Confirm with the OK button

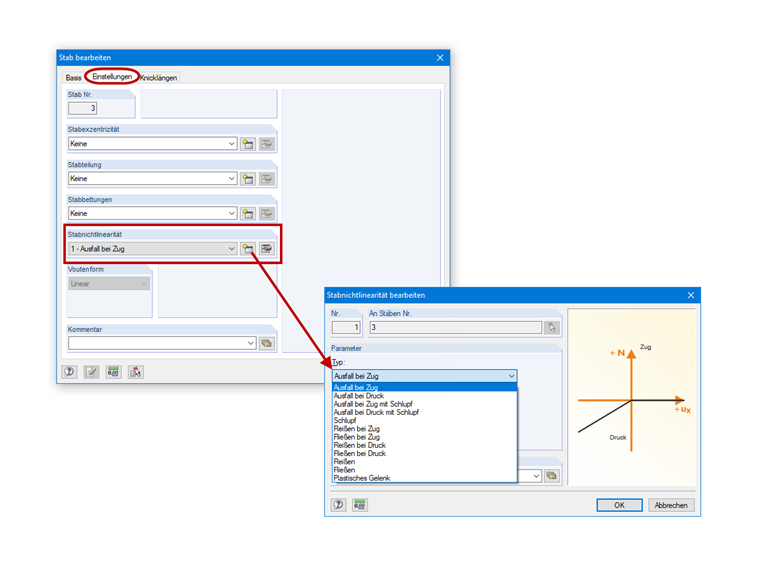[x=619, y=505]
